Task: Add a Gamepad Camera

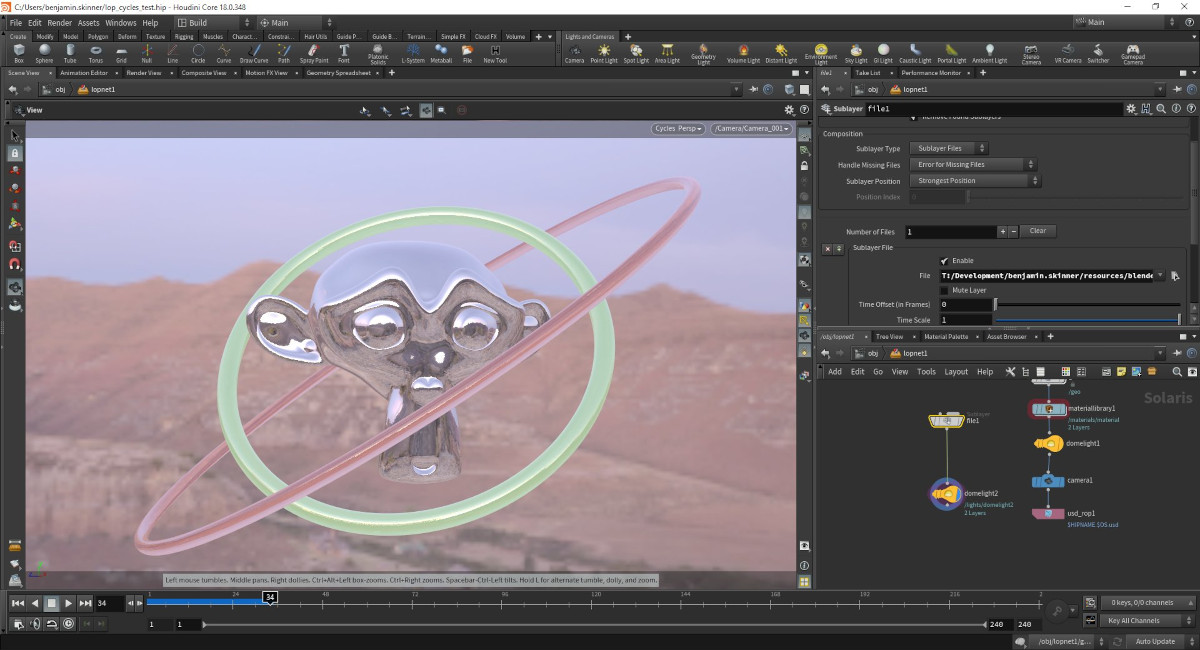Action: click(x=1132, y=53)
